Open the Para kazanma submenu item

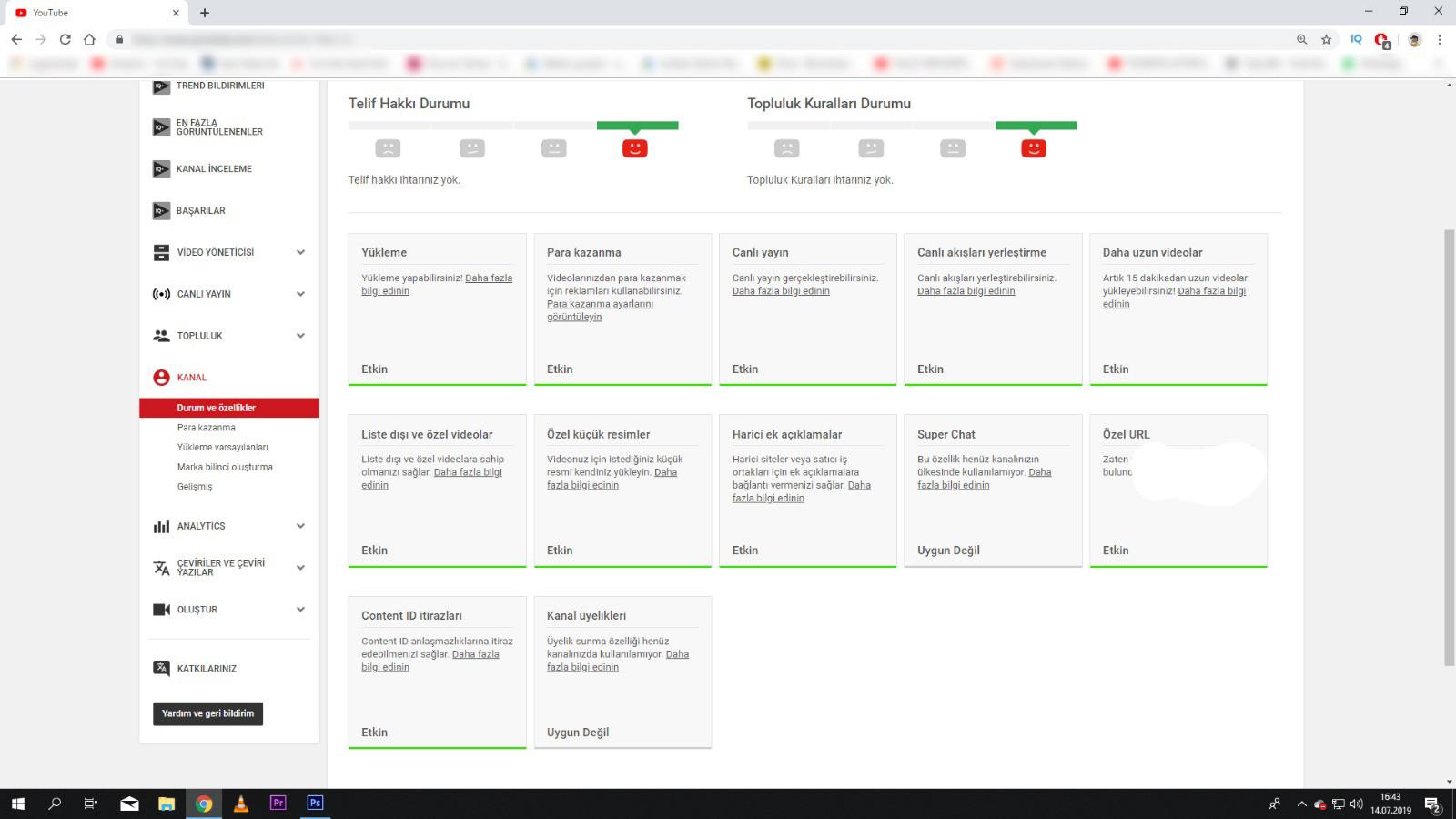point(206,428)
